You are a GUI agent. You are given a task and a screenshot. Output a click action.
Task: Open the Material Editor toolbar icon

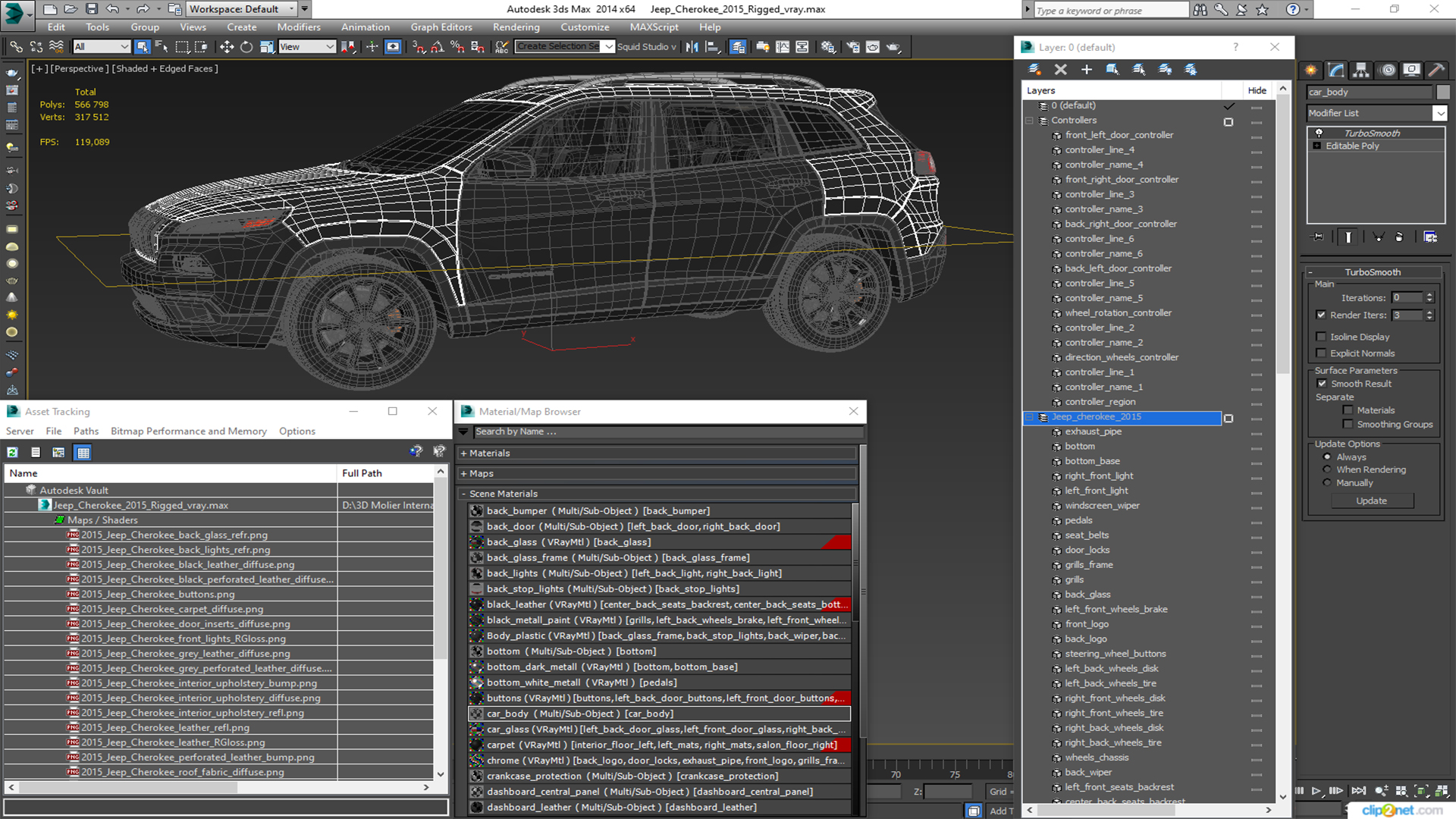pos(827,47)
